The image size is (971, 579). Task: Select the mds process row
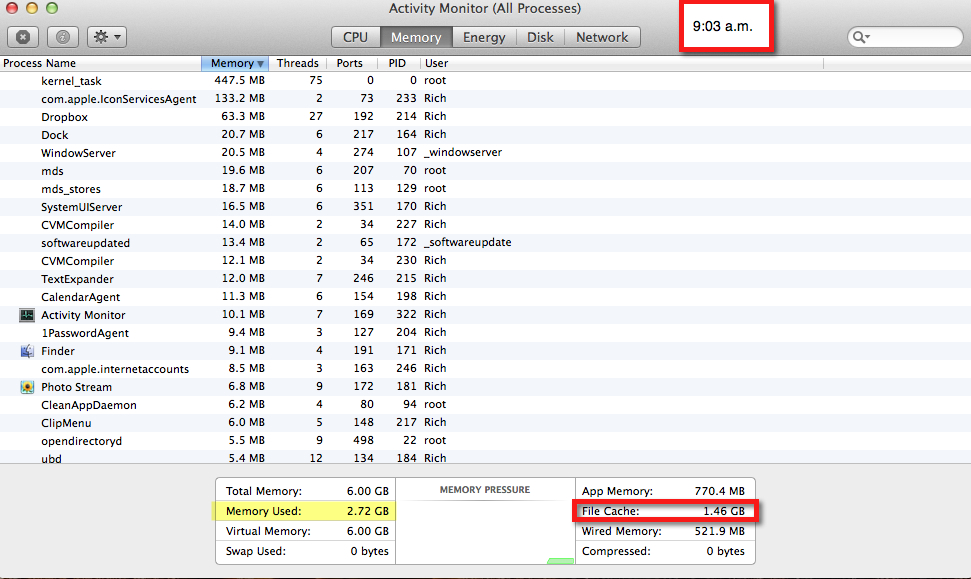486,170
